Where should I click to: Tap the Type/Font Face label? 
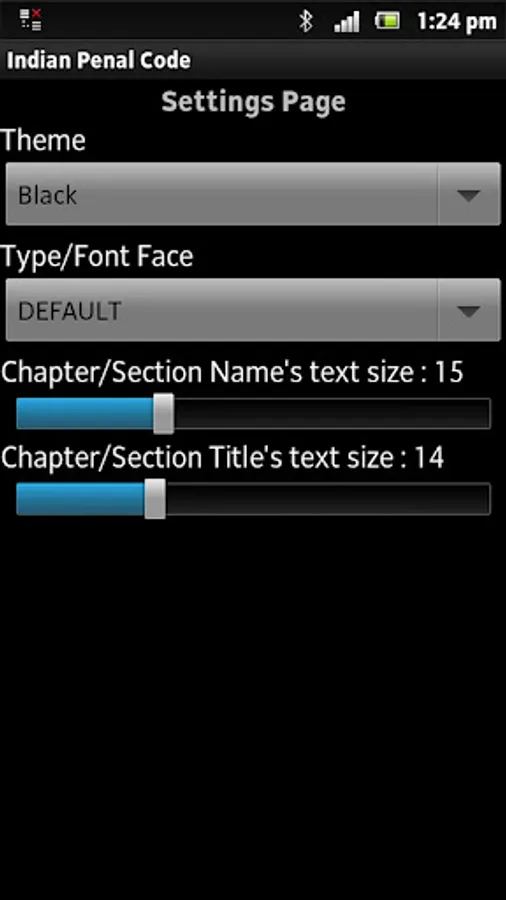click(97, 256)
